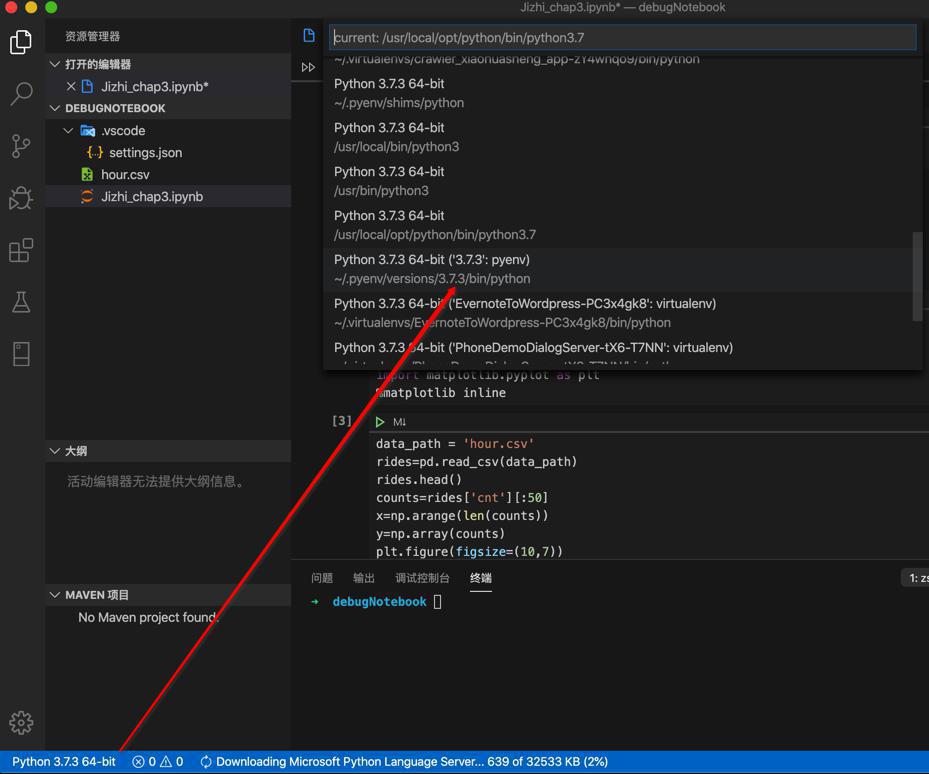This screenshot has width=929, height=774.
Task: Click the errors icon in the status bar
Action: [x=138, y=762]
